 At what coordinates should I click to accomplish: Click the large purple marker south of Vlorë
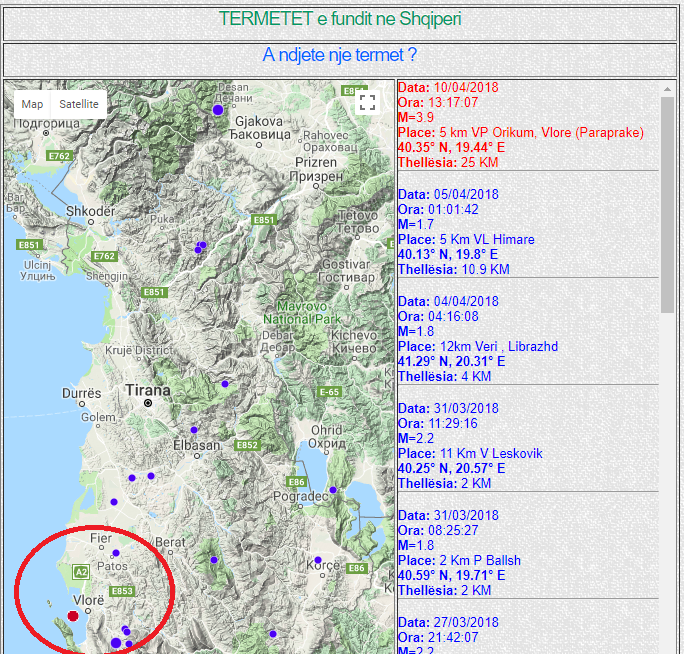[116, 643]
